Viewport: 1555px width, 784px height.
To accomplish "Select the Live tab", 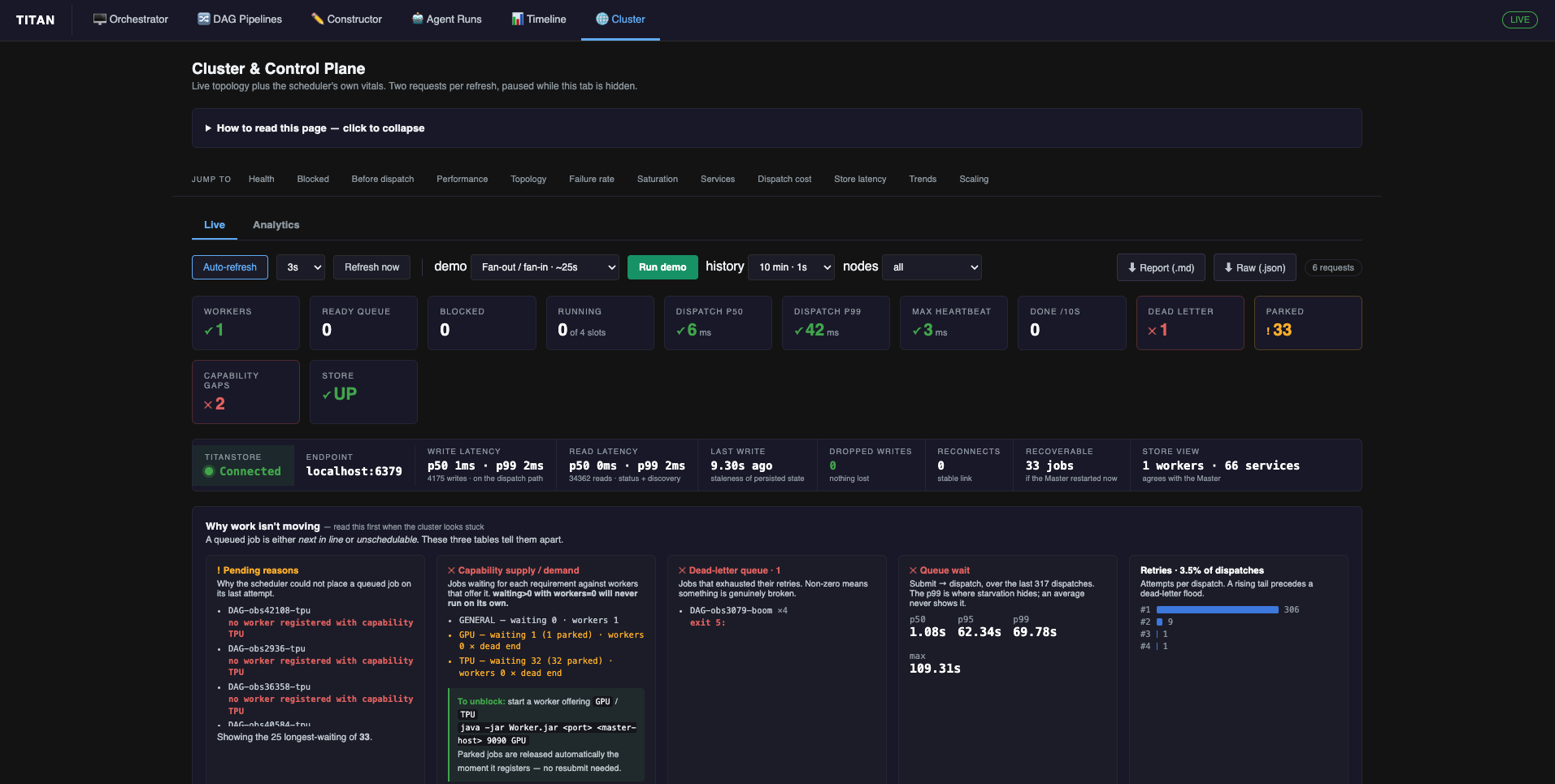I will click(215, 225).
